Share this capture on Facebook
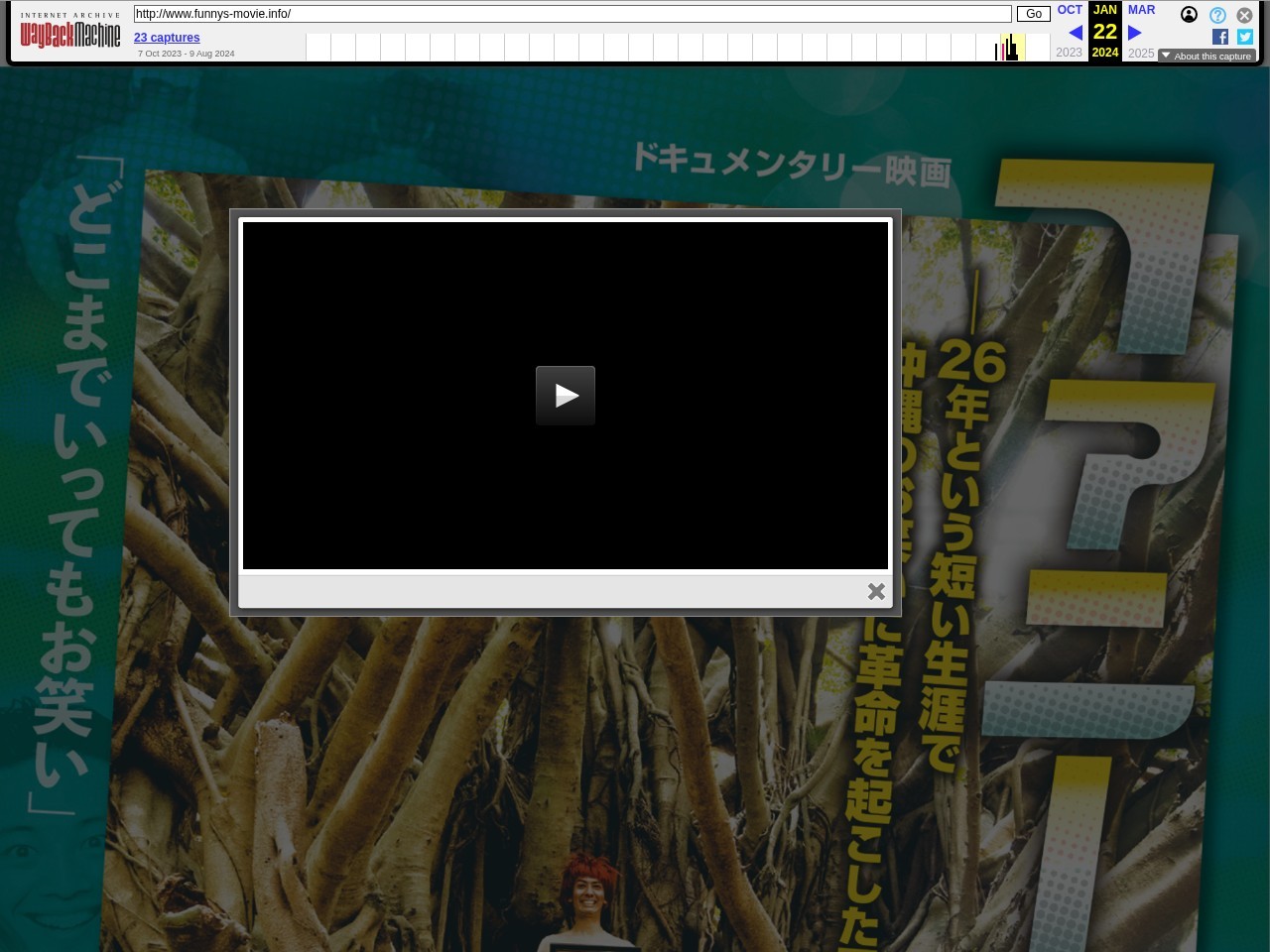 1220,37
